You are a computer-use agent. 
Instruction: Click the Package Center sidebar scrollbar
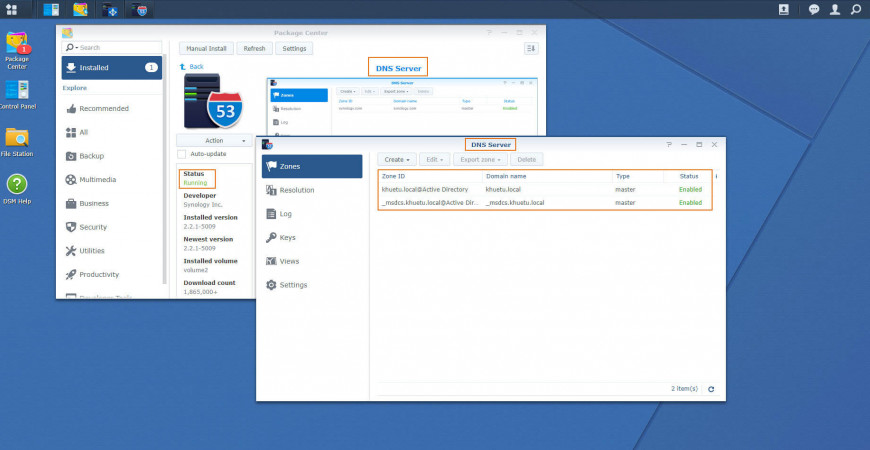(x=165, y=169)
